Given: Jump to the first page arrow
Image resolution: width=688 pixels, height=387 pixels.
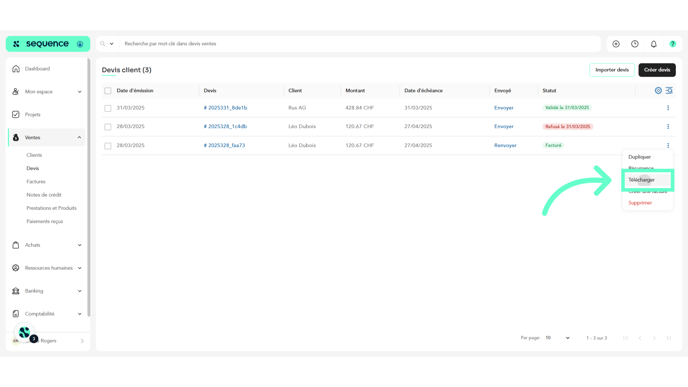Looking at the screenshot, I should coord(625,338).
